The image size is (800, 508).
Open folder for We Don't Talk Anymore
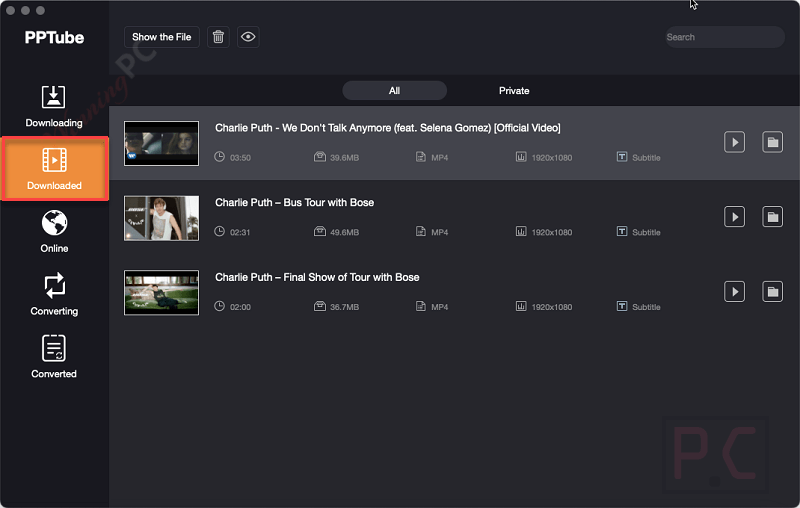point(772,142)
